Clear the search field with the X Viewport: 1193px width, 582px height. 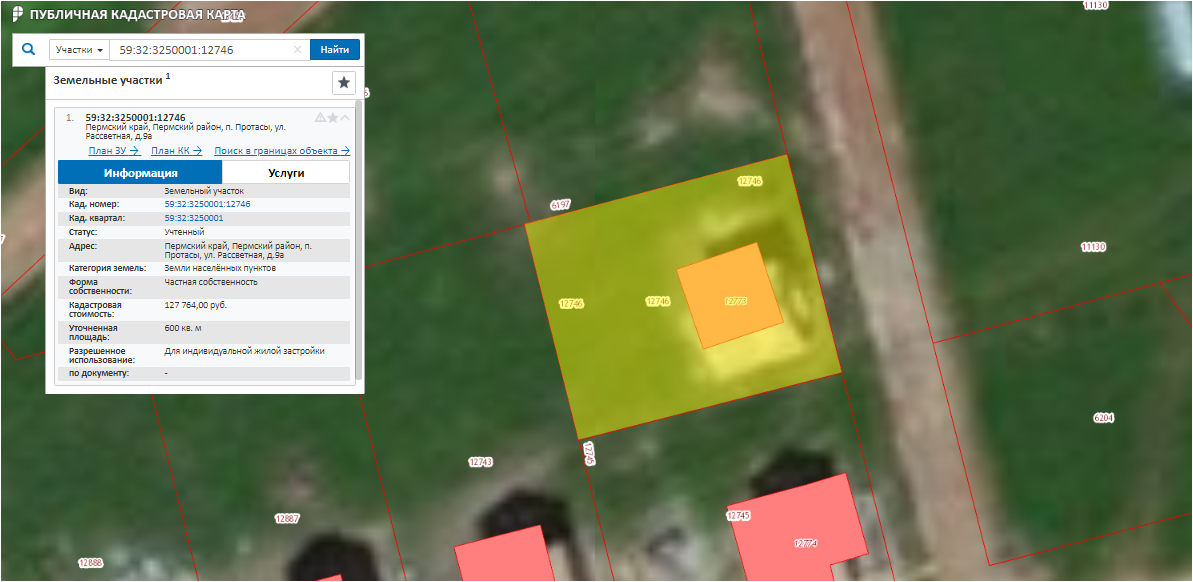click(297, 50)
